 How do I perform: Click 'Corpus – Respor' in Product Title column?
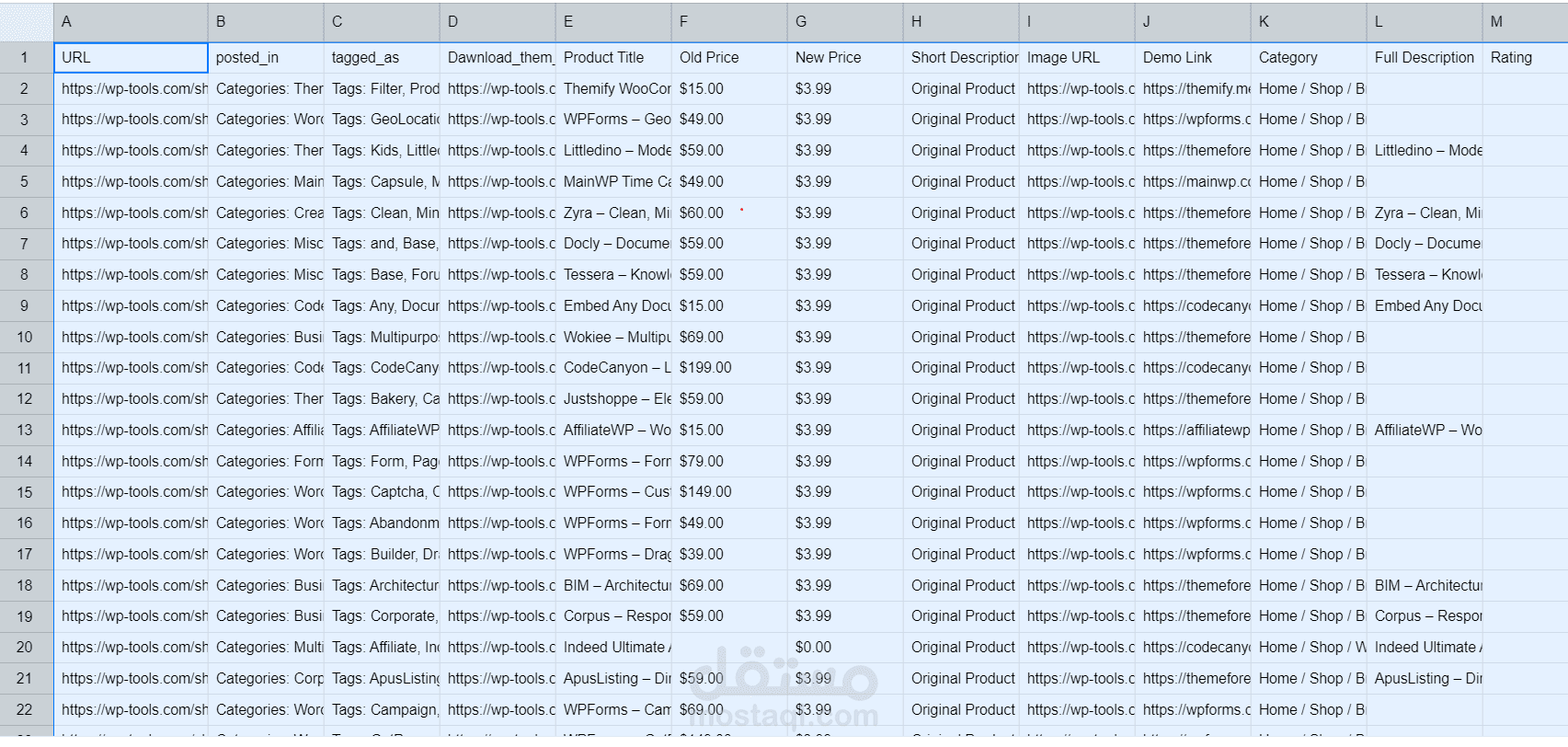point(613,616)
